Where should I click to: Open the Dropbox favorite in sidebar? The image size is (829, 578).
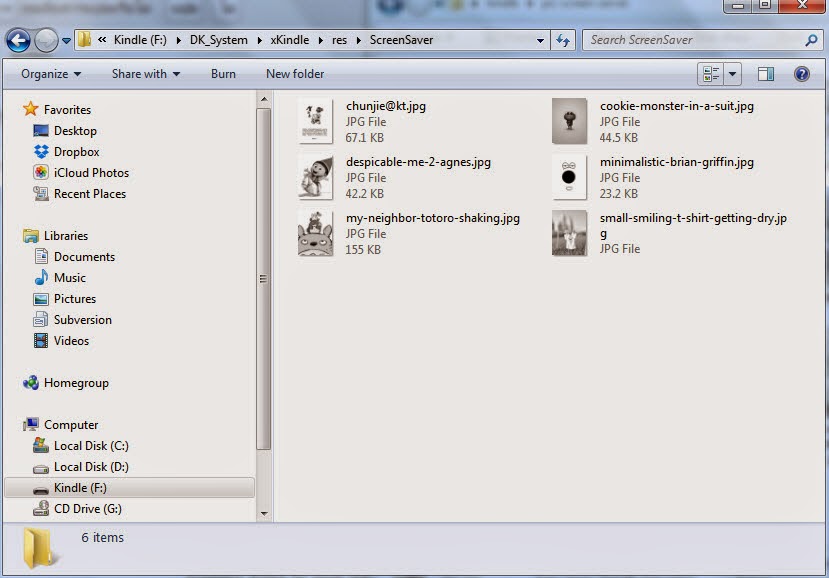click(x=76, y=152)
